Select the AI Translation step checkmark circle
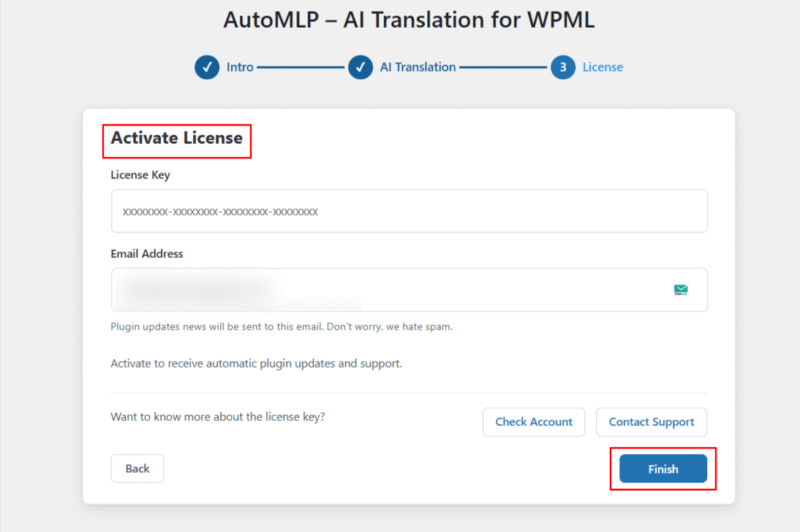800x532 pixels. click(360, 67)
